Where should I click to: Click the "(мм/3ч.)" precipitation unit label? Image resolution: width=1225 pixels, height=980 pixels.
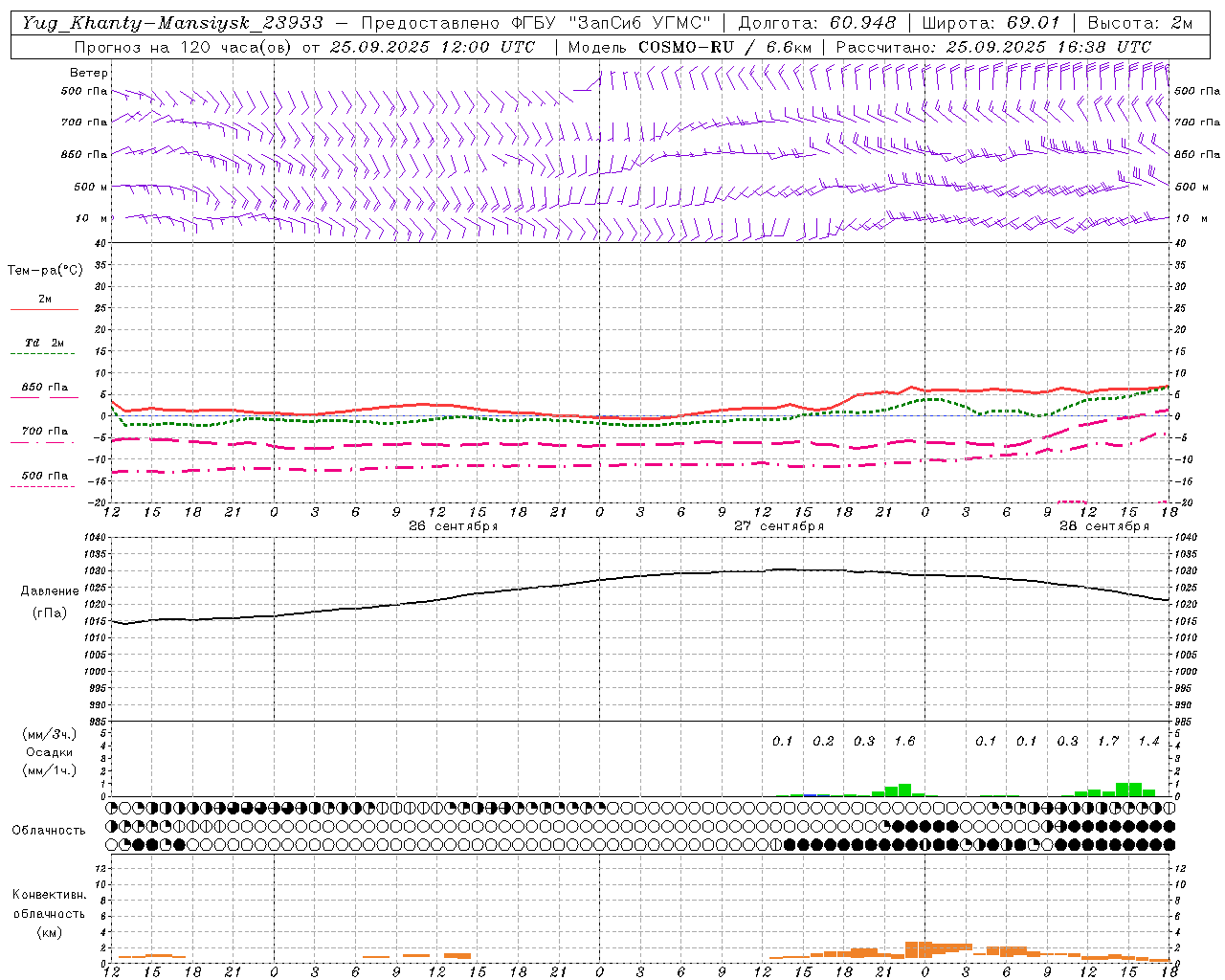pos(50,734)
